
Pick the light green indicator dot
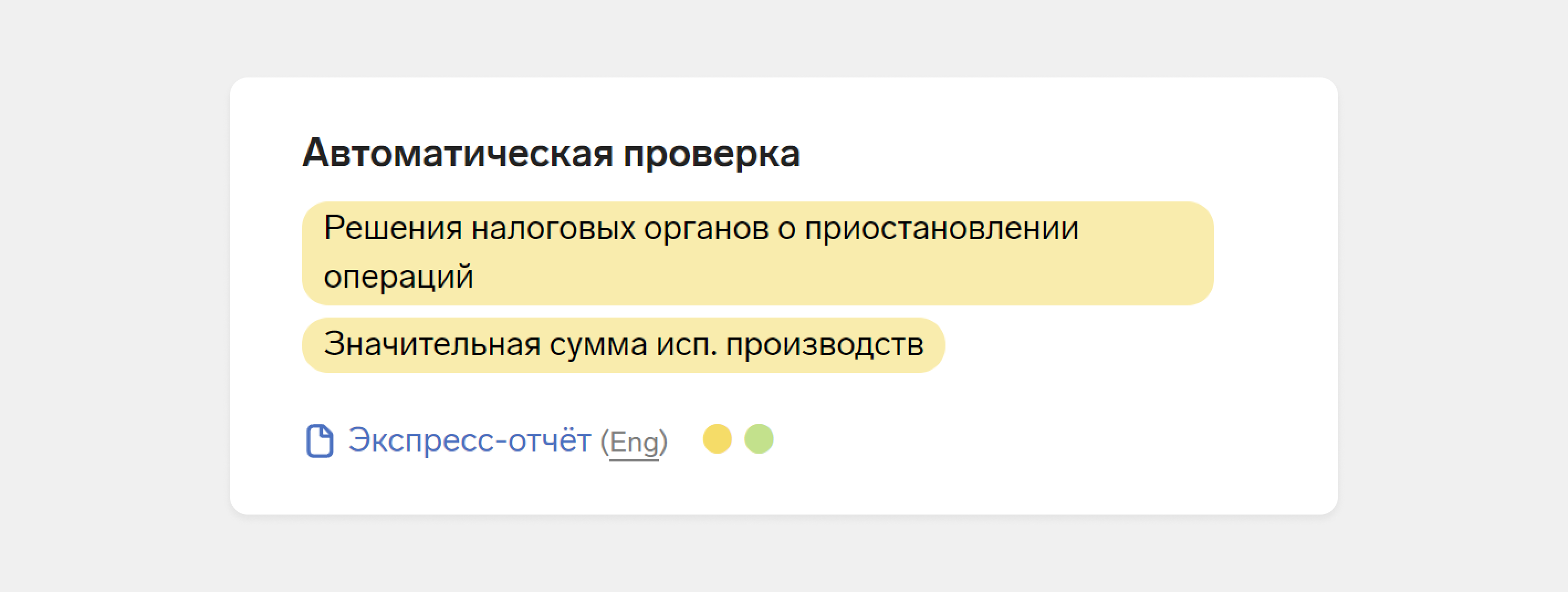(x=759, y=439)
